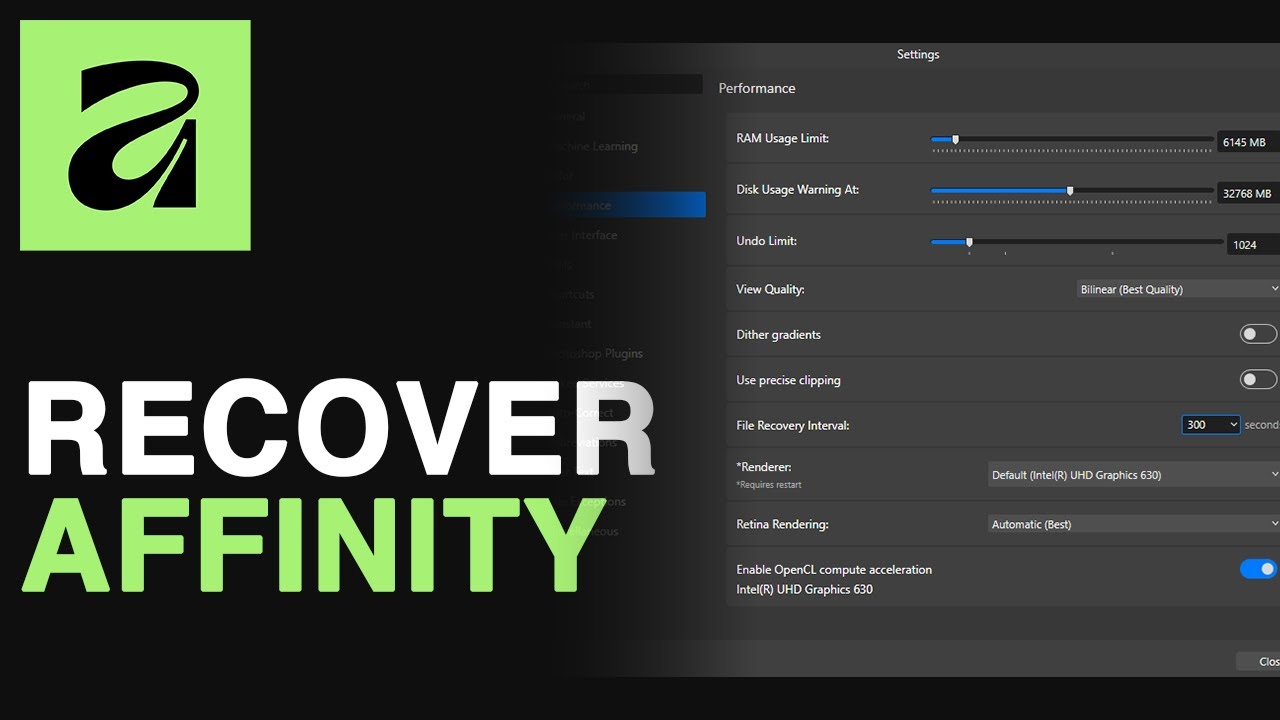Viewport: 1280px width, 720px height.
Task: Click the "File Recovery Interval:" label
Action: click(x=793, y=425)
